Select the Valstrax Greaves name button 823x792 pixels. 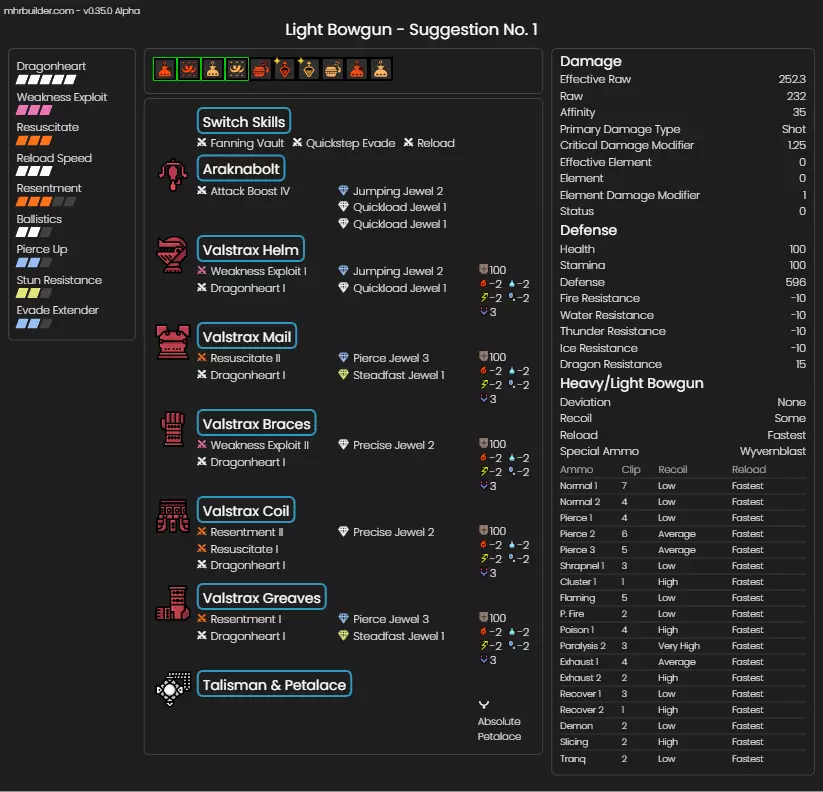click(x=261, y=597)
